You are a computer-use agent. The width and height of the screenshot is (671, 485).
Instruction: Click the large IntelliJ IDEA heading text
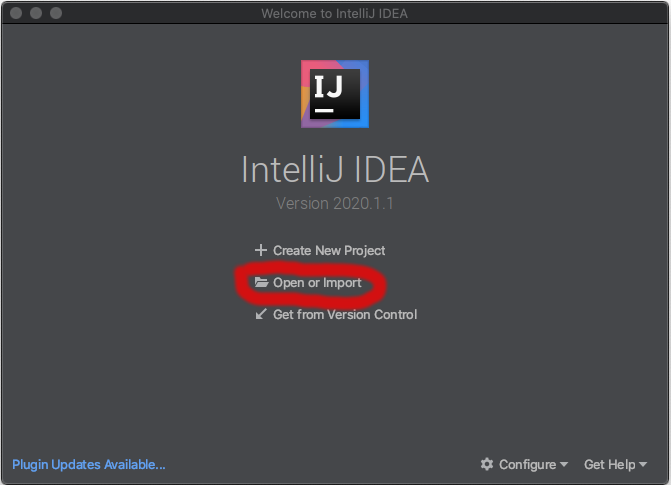(x=335, y=169)
